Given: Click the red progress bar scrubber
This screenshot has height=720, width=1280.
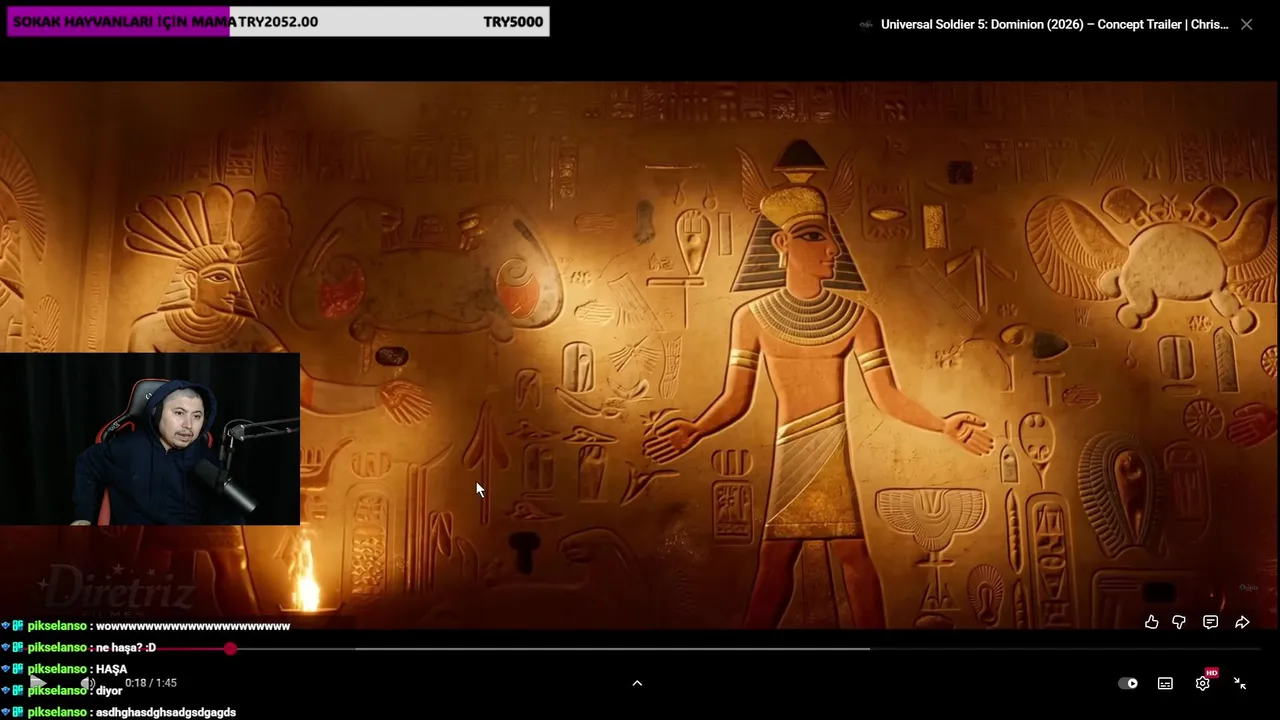Looking at the screenshot, I should [x=231, y=648].
